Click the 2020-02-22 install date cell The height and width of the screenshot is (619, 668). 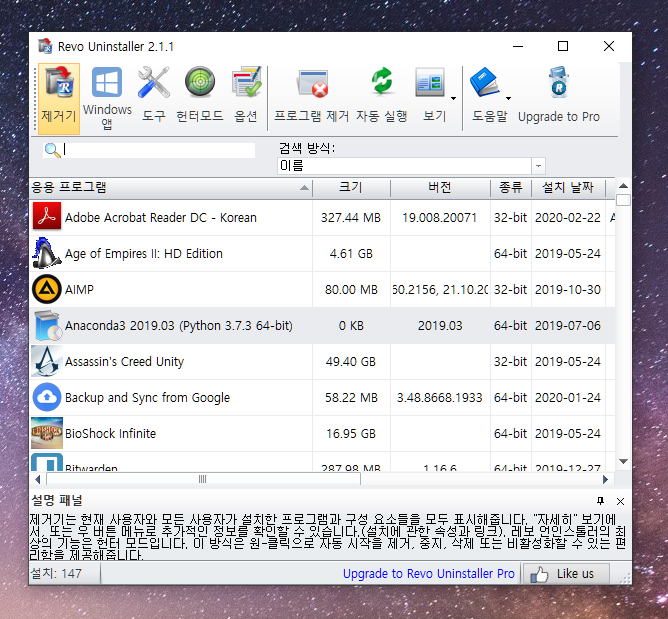tap(568, 218)
